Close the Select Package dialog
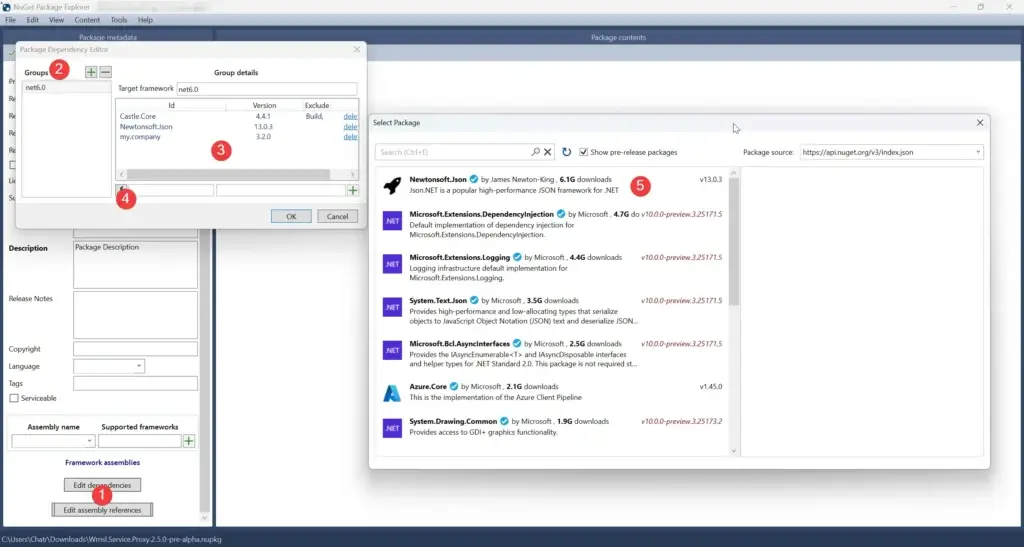The height and width of the screenshot is (547, 1024). coord(980,123)
